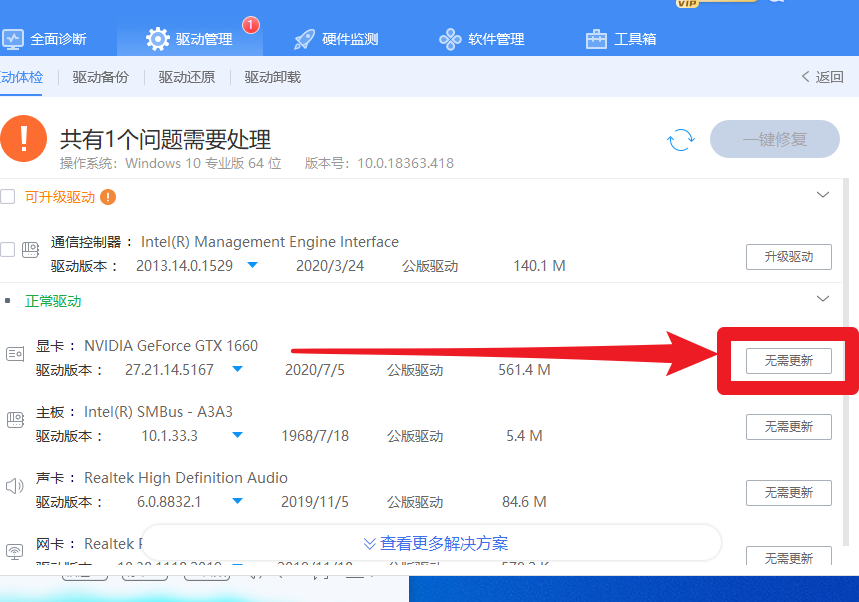The image size is (859, 602).
Task: Click the driver date 2020/3/24
Action: click(330, 266)
